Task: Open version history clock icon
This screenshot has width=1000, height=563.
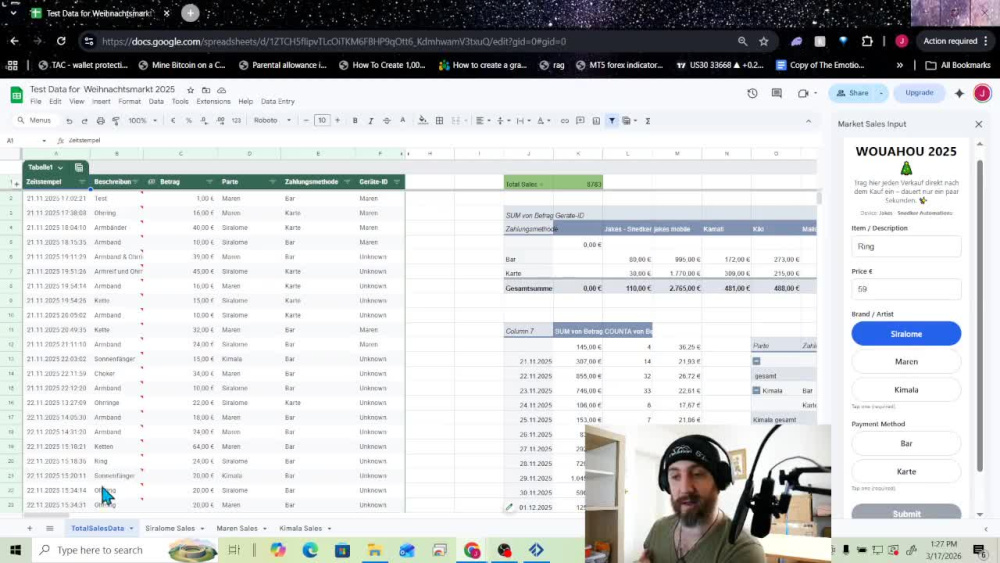Action: pyautogui.click(x=753, y=93)
